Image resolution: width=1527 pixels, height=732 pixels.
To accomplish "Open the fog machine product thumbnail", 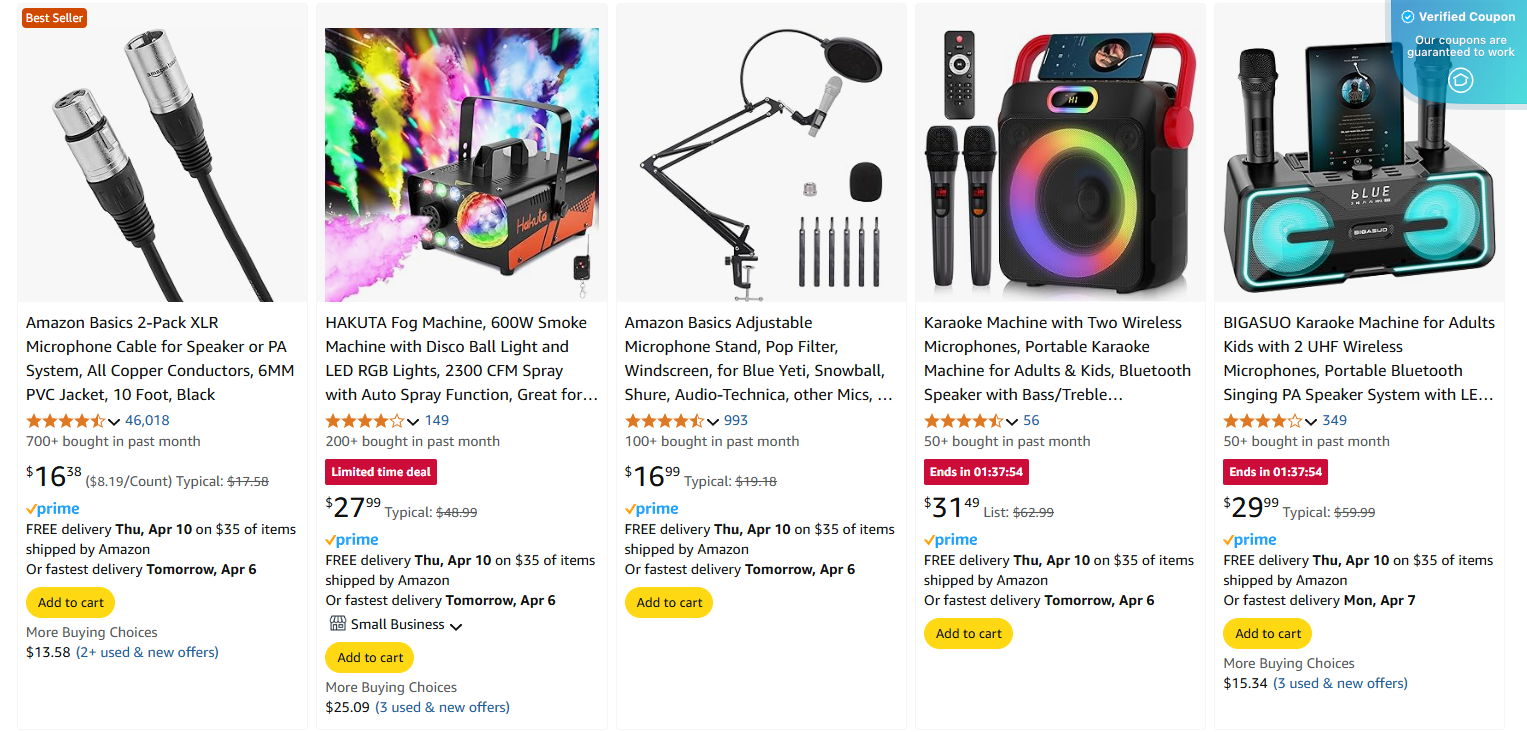I will click(x=462, y=163).
